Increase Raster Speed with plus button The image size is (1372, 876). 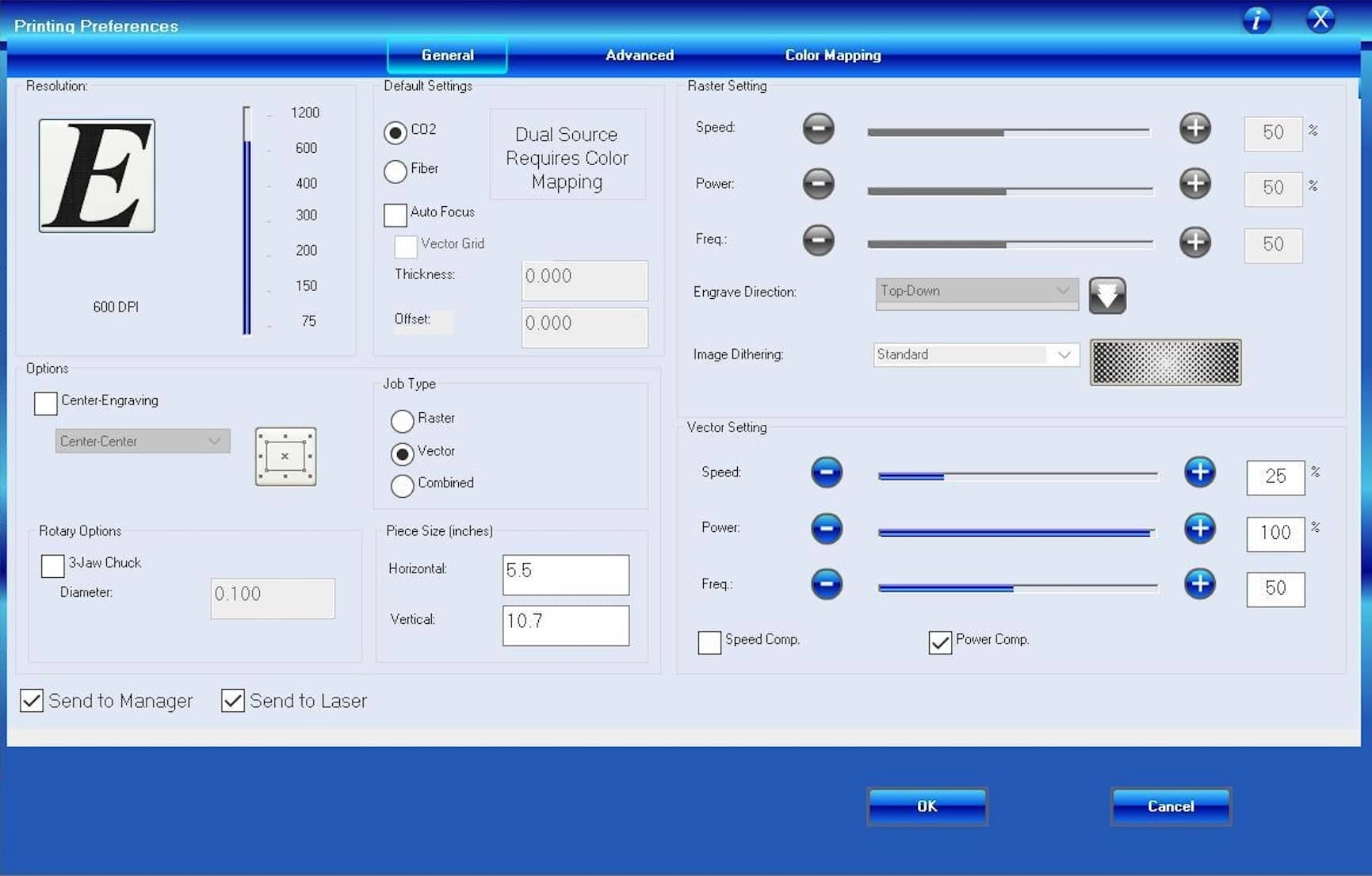click(1194, 128)
